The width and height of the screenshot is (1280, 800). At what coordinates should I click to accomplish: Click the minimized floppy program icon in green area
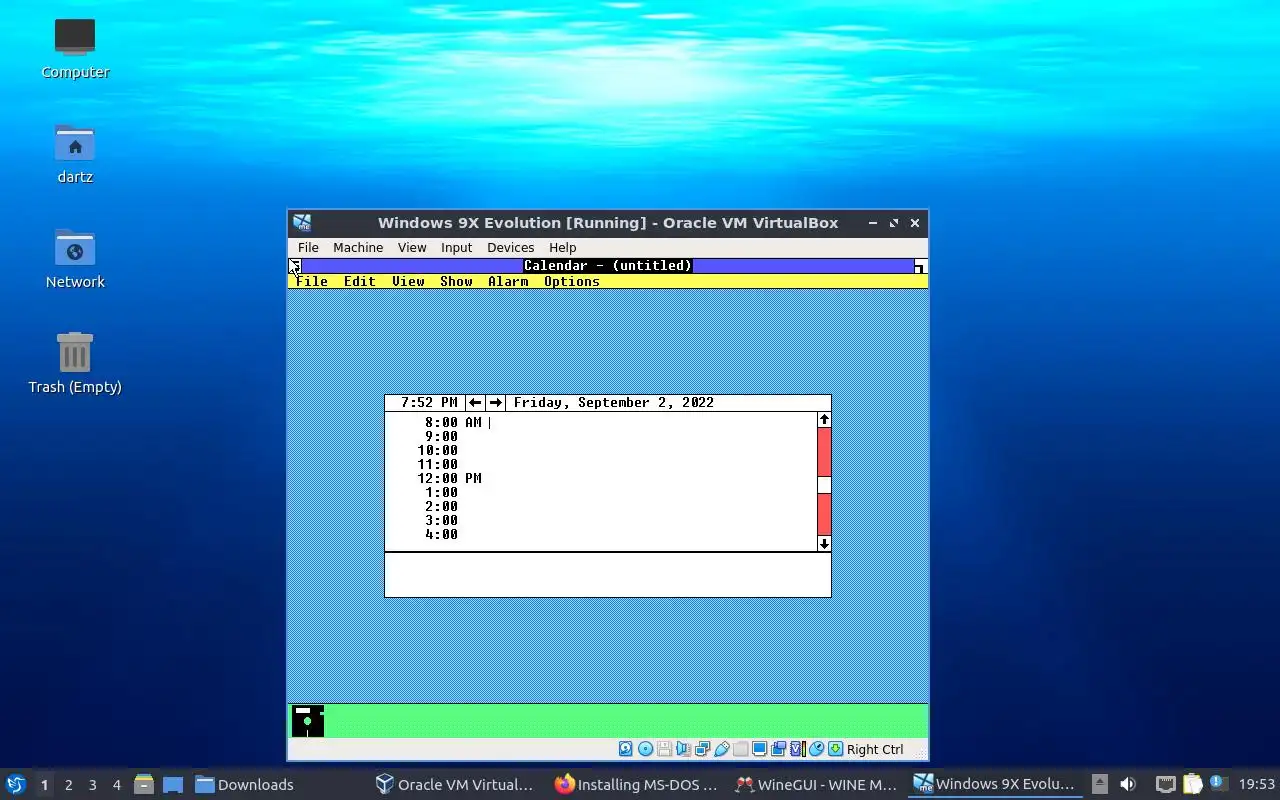308,721
